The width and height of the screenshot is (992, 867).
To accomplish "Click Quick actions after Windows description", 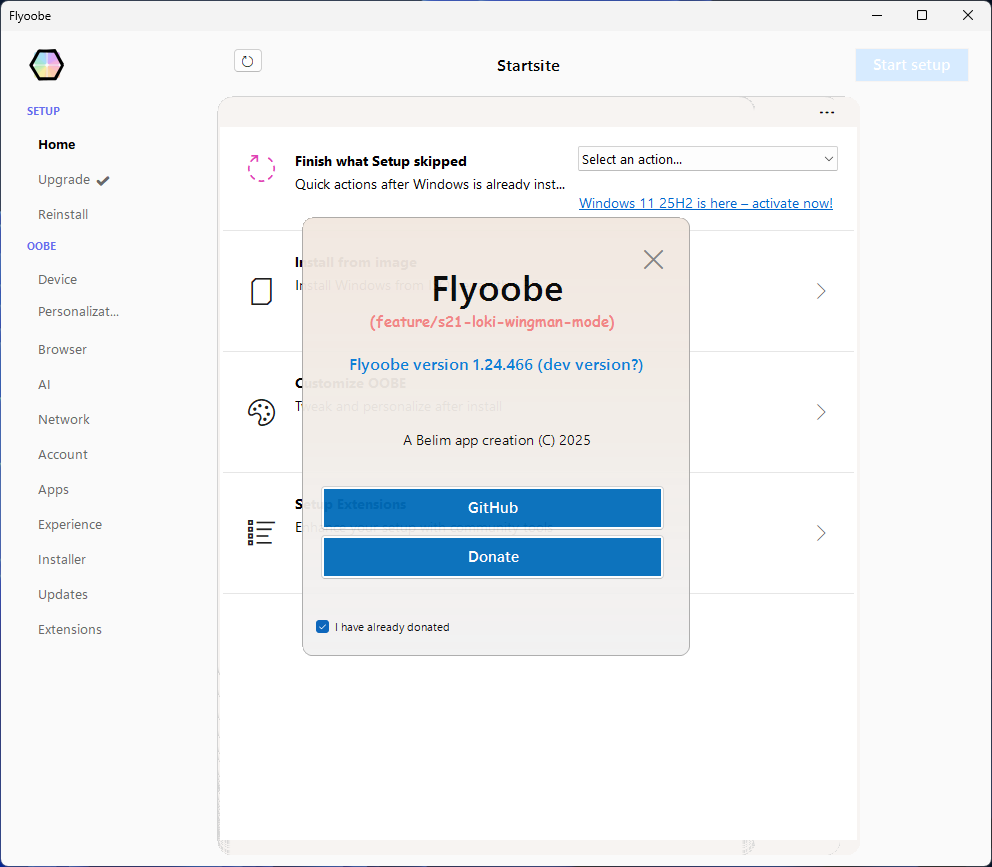I will pyautogui.click(x=430, y=184).
